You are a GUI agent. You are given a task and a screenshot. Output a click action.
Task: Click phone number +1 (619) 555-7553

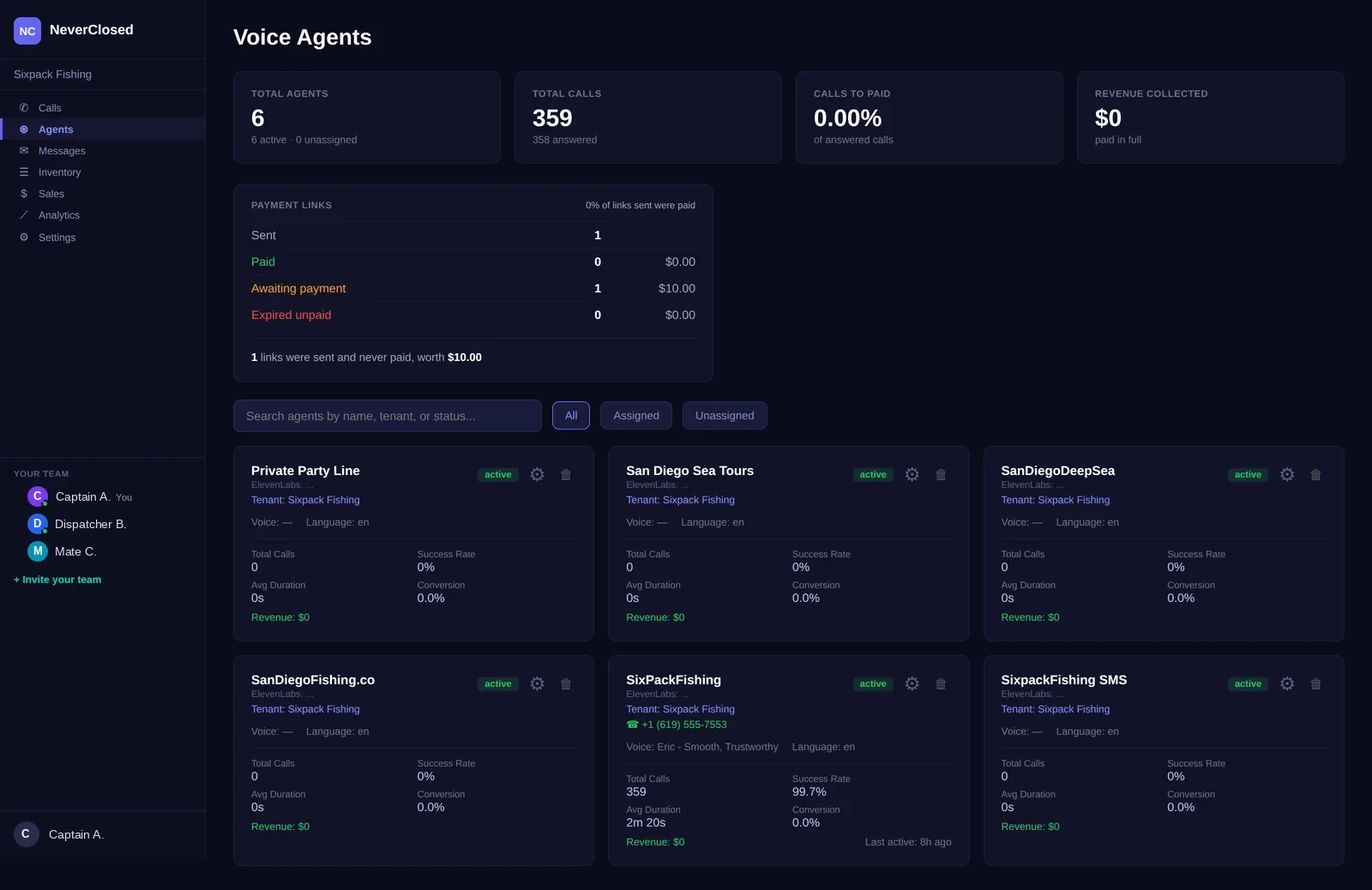click(x=677, y=725)
